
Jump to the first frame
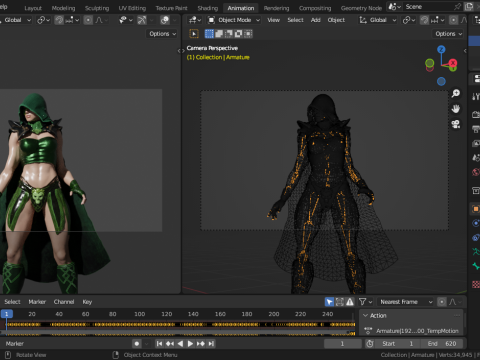pyautogui.click(x=159, y=344)
